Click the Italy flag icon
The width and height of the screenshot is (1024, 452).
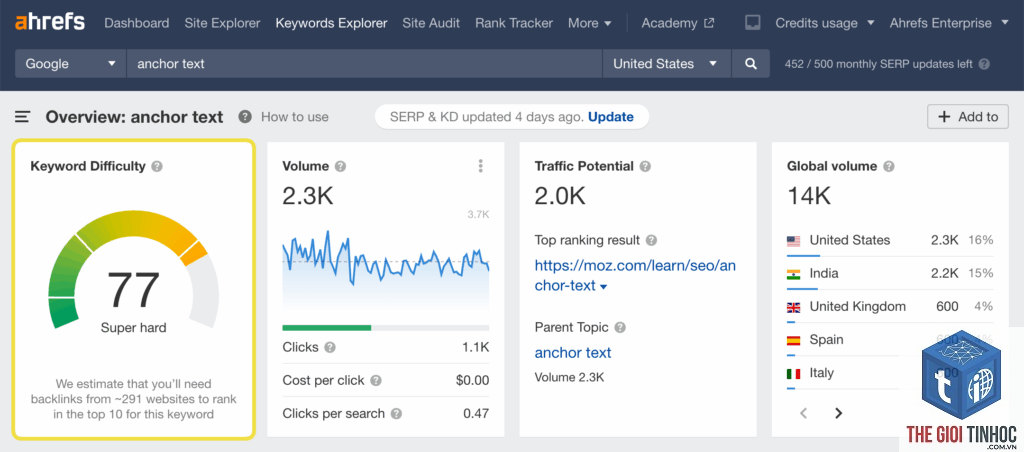point(793,374)
